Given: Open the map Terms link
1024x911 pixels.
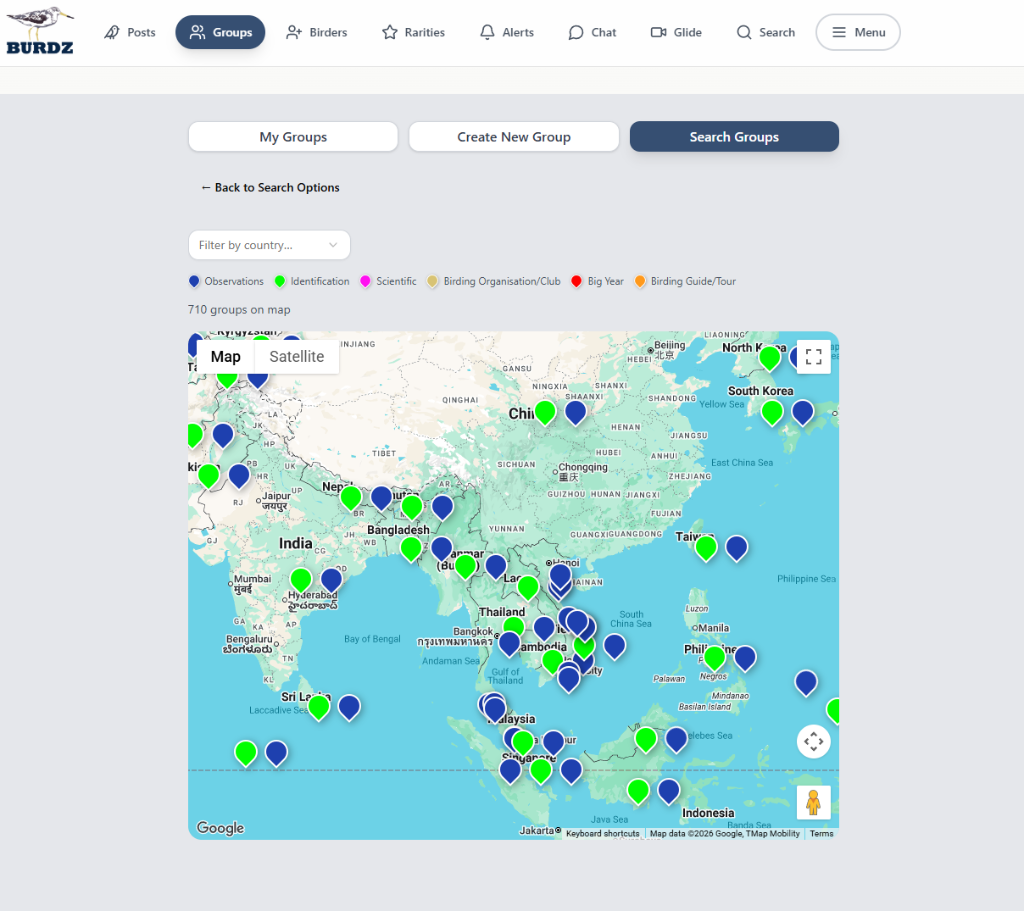Looking at the screenshot, I should pyautogui.click(x=822, y=833).
